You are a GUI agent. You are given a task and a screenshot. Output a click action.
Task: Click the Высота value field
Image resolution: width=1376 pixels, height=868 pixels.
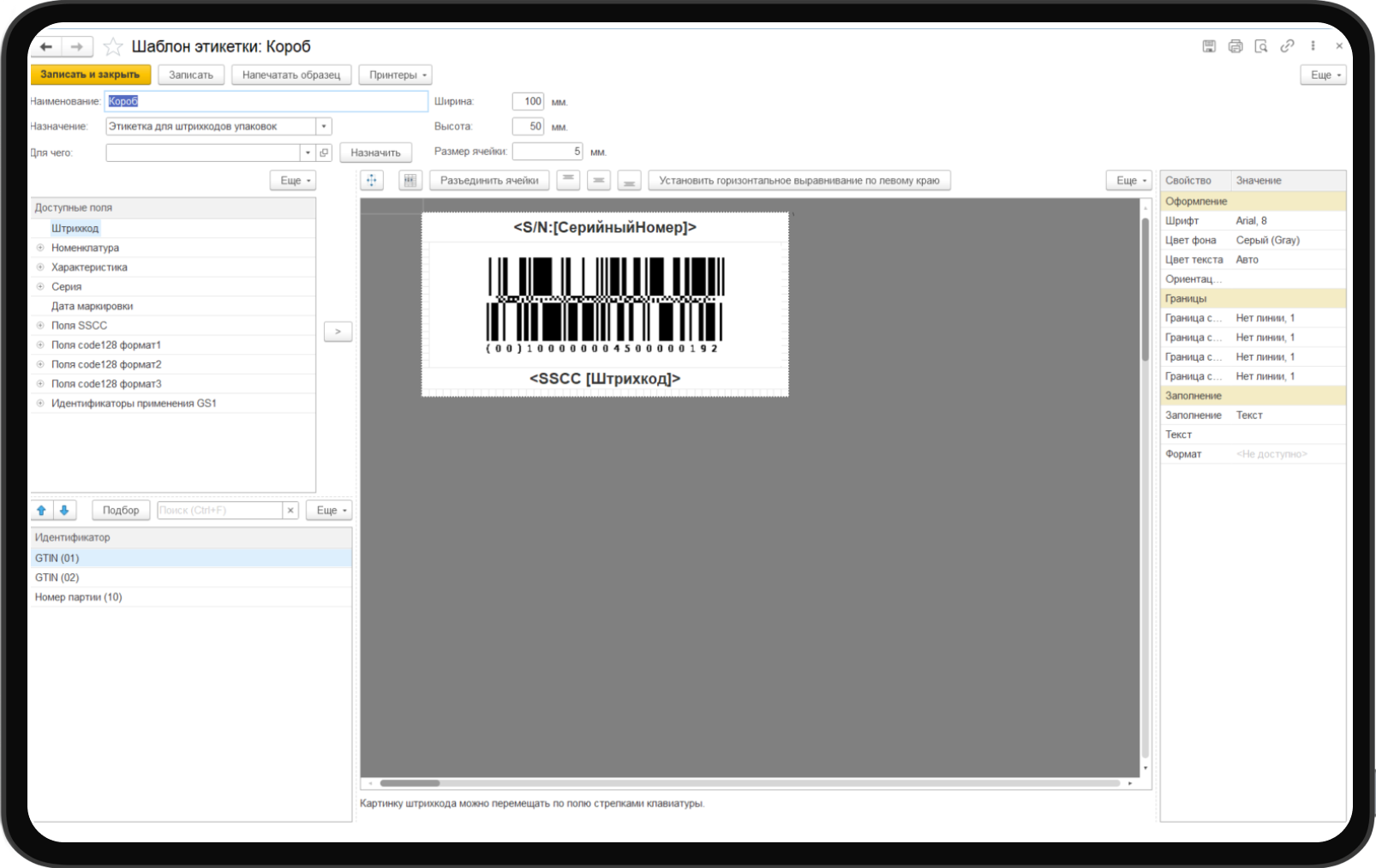(x=528, y=127)
